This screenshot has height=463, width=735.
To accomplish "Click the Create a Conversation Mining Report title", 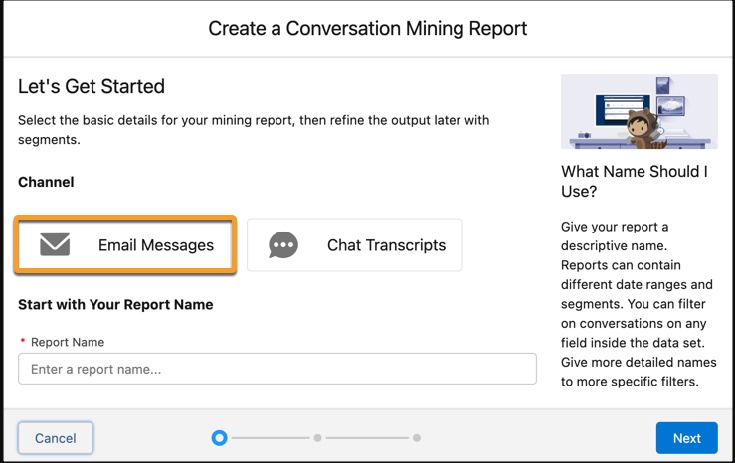I will tap(368, 29).
